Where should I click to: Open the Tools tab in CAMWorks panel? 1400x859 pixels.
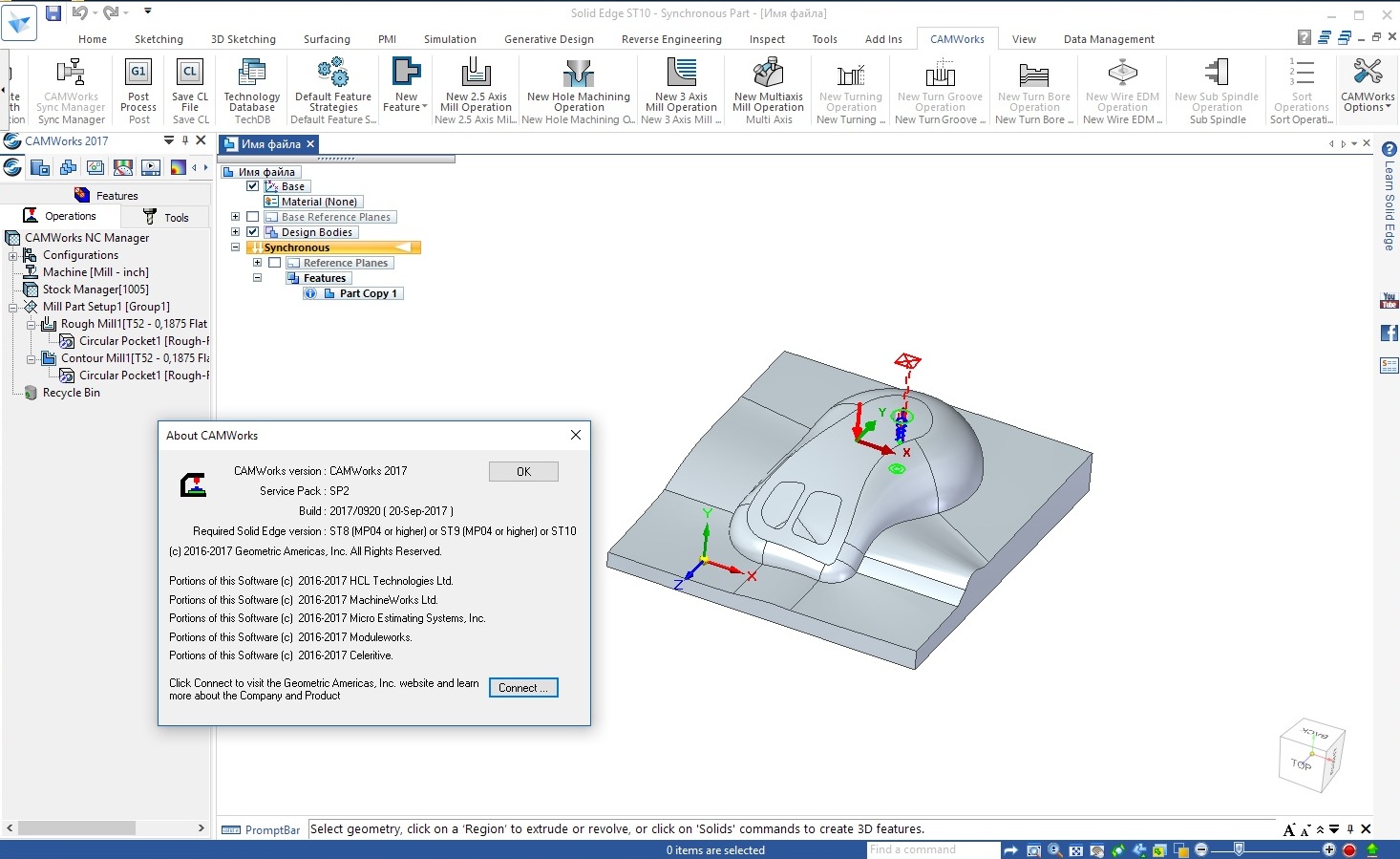pos(165,217)
